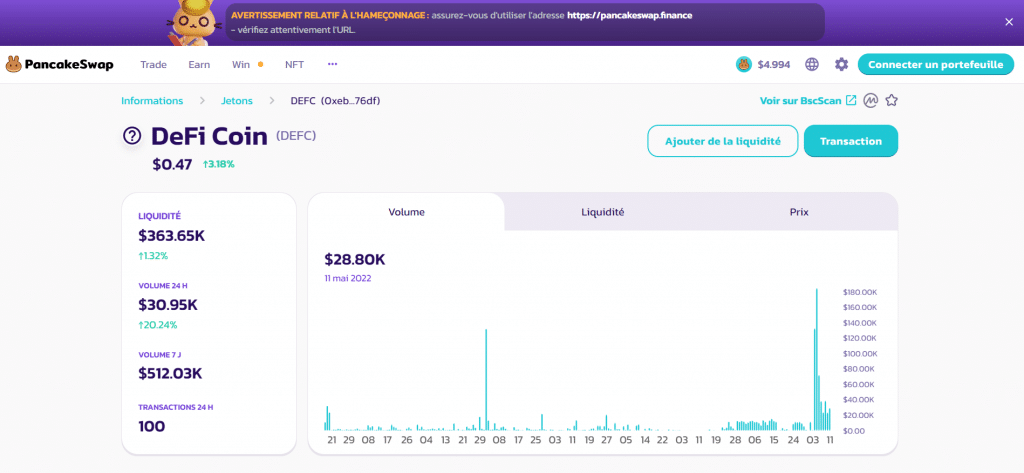The height and width of the screenshot is (473, 1024).
Task: Click the $0.47 token price
Action: click(x=172, y=164)
